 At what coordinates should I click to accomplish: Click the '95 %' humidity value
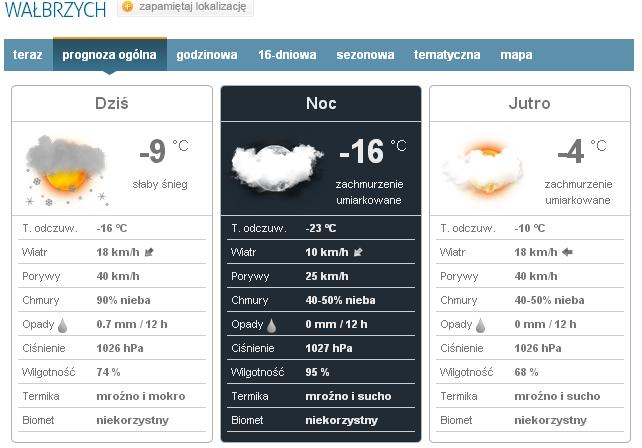pos(317,372)
